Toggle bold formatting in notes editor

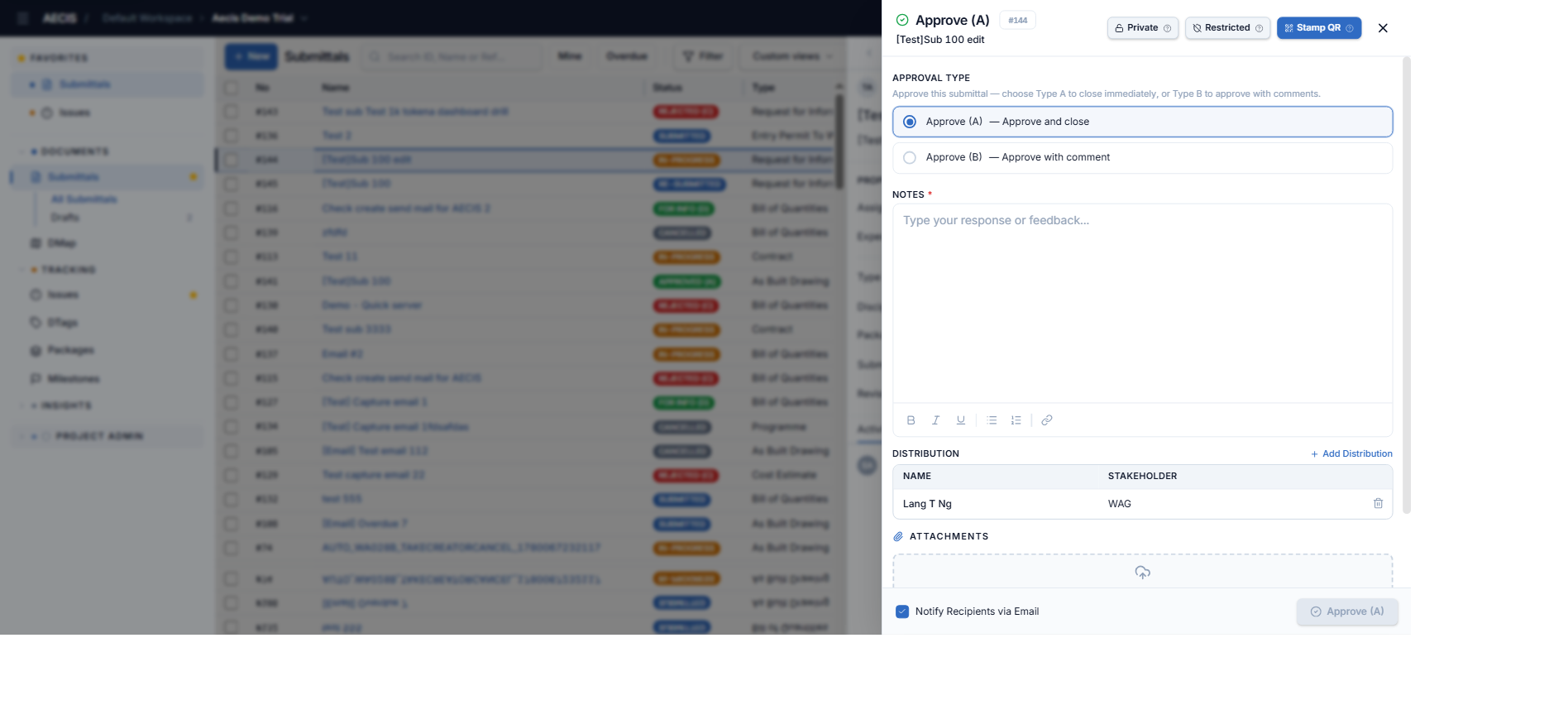coord(911,420)
